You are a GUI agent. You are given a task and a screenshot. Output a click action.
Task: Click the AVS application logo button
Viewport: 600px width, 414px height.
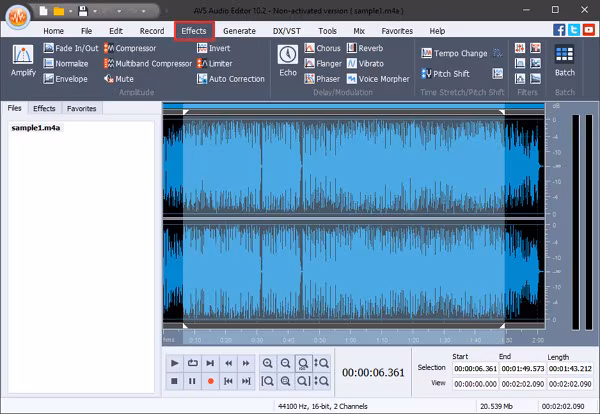[x=18, y=16]
